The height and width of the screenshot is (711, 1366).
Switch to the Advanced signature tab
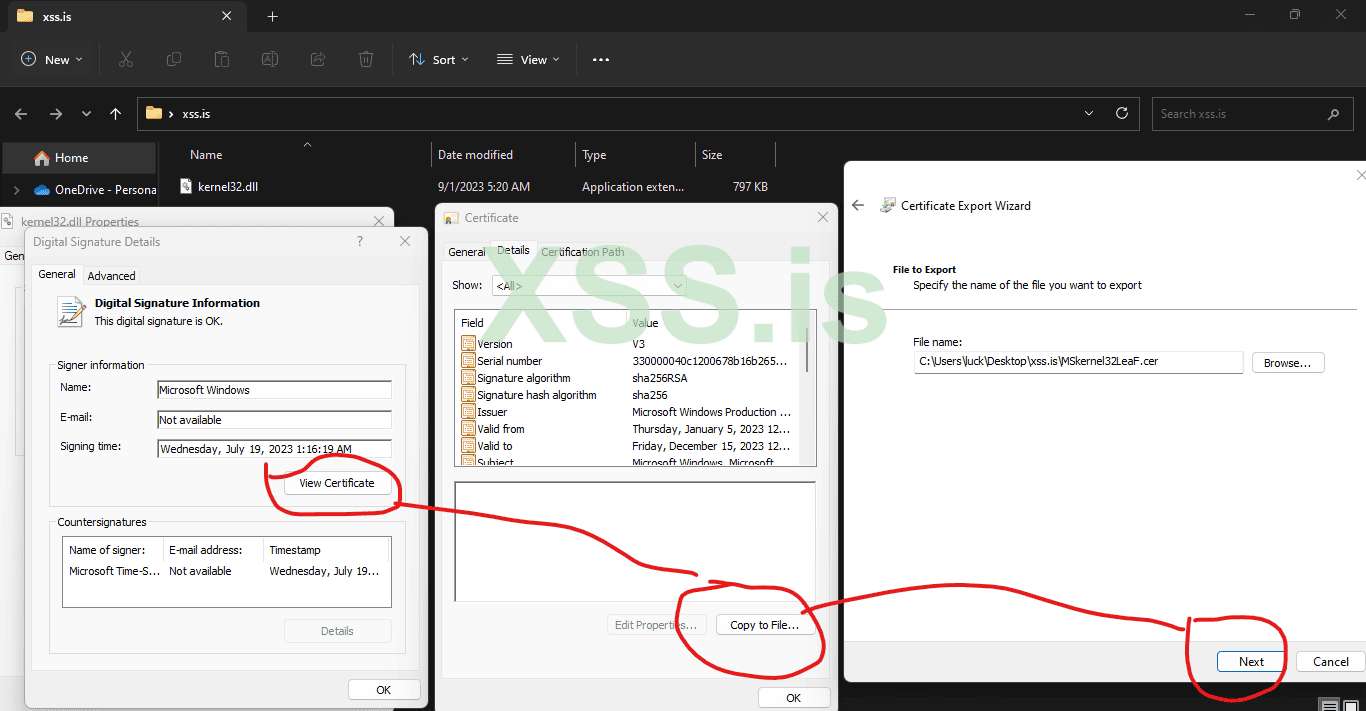tap(111, 276)
